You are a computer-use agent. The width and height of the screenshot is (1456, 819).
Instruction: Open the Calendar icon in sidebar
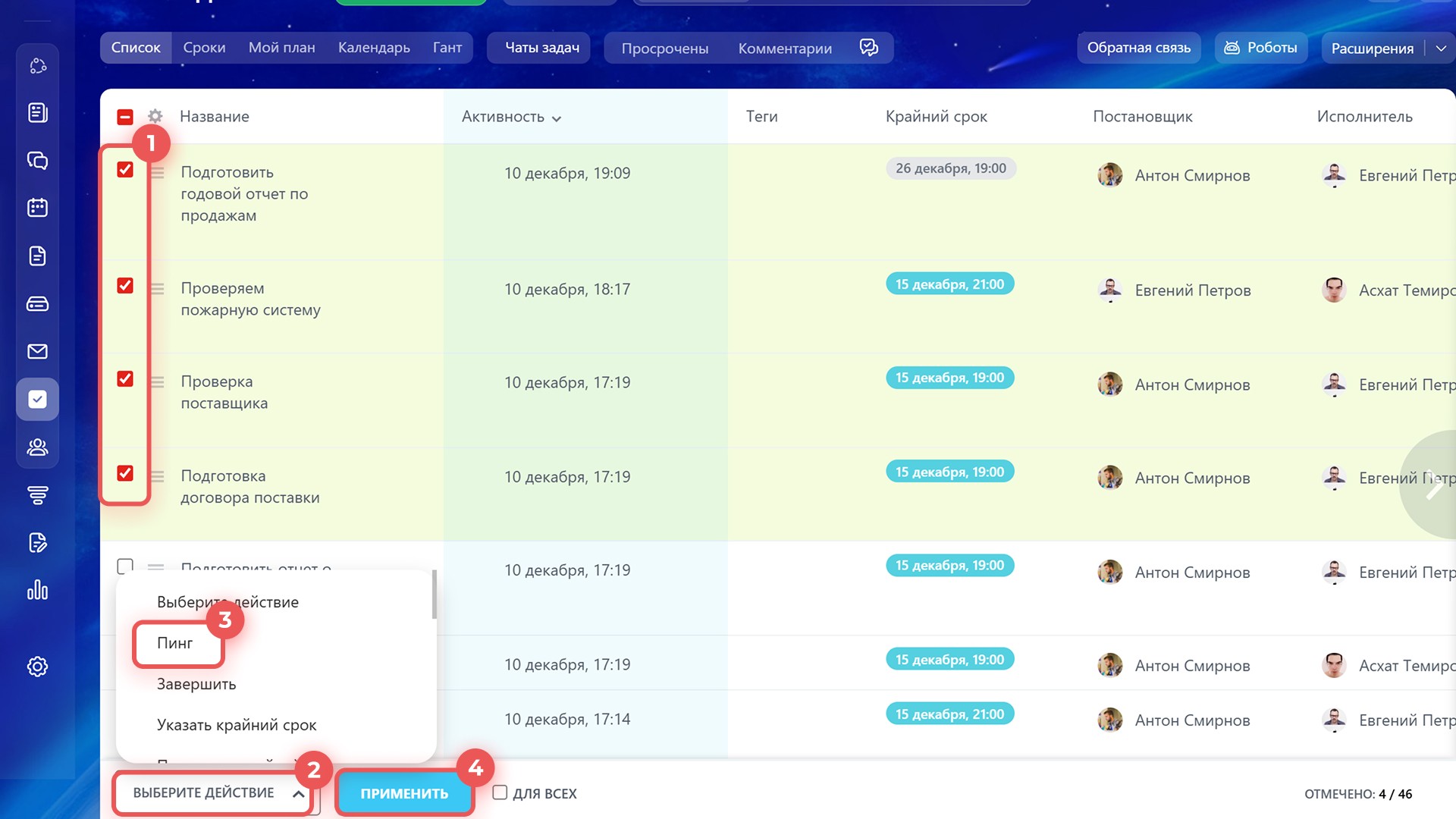[37, 208]
